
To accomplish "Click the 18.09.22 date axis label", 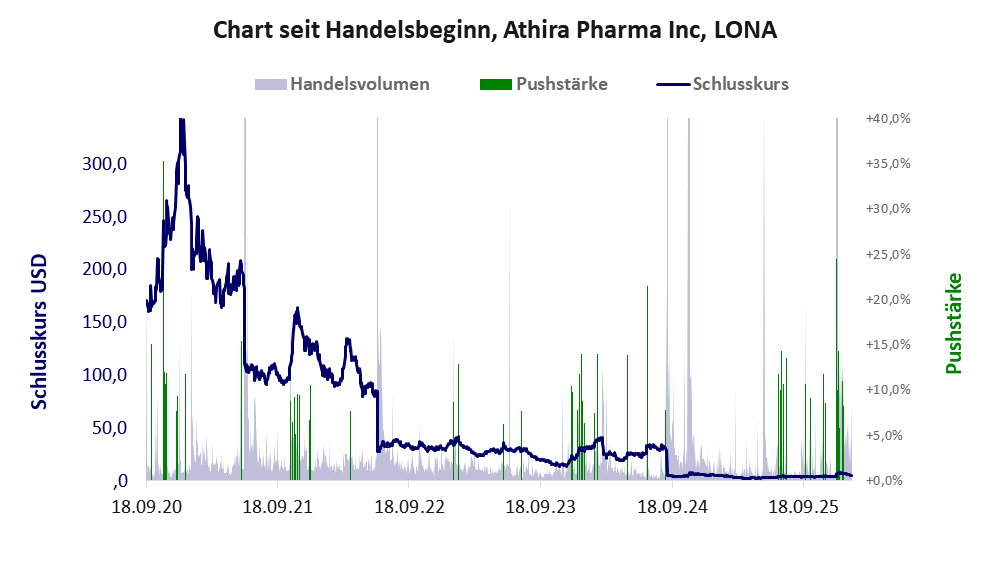I will 409,507.
